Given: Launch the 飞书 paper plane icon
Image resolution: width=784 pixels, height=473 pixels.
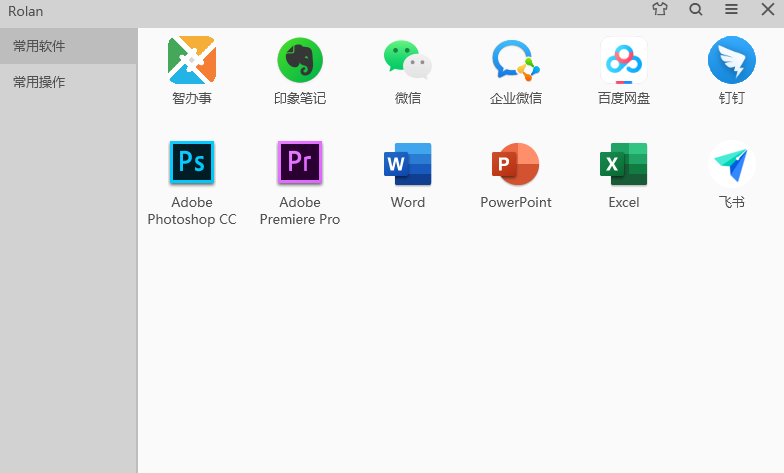Looking at the screenshot, I should pos(732,164).
